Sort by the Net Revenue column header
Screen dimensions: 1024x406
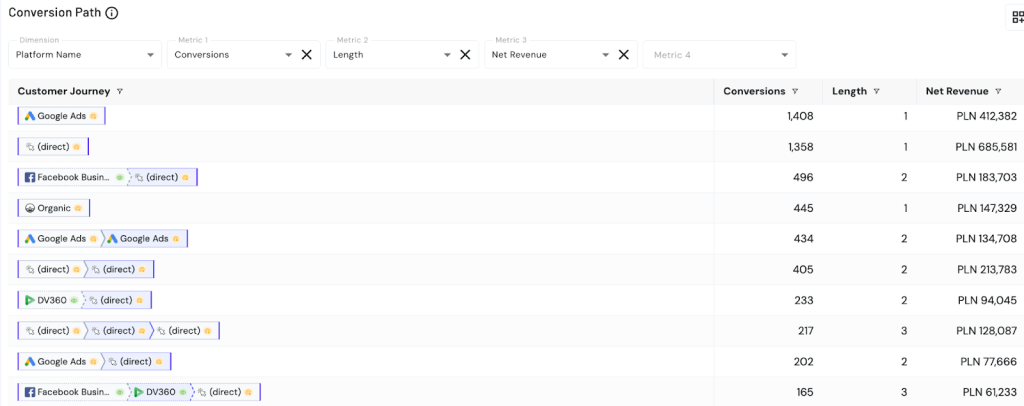[956, 91]
